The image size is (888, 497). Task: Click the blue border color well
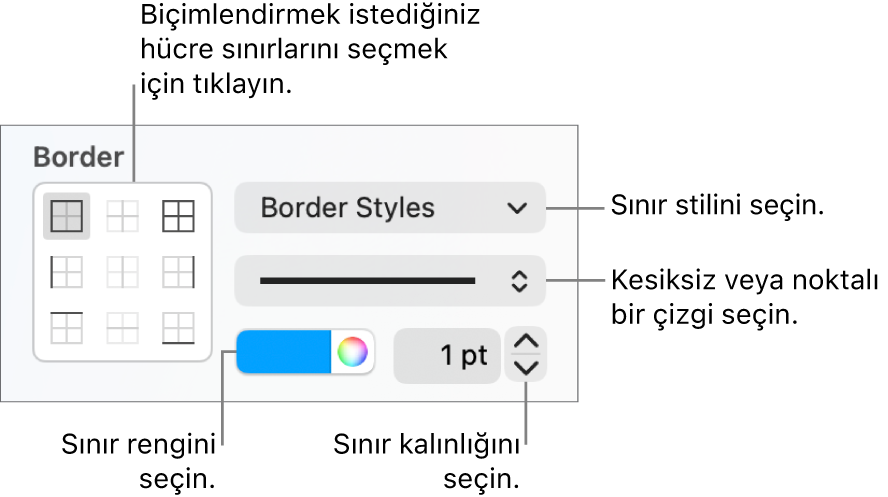[284, 352]
